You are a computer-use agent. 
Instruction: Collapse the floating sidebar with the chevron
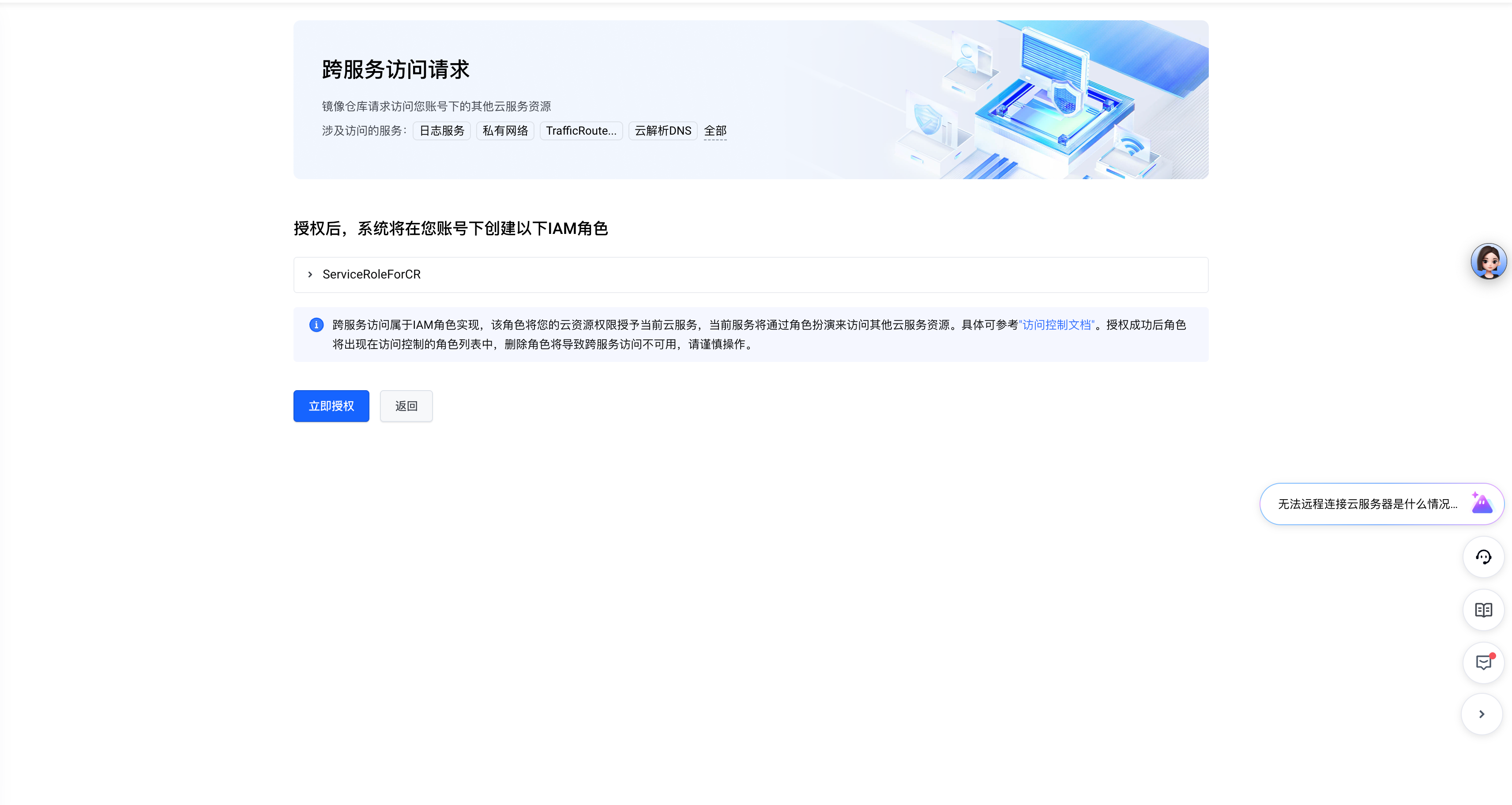[1483, 714]
